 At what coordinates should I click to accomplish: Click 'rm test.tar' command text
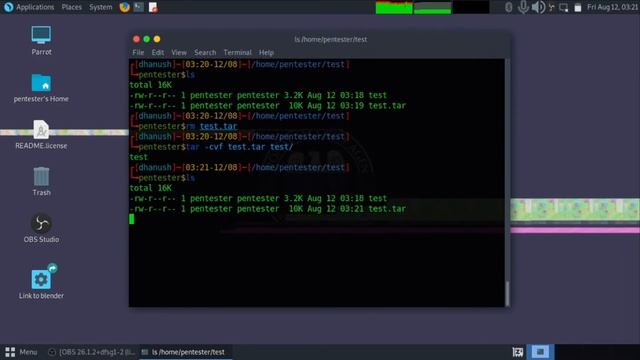coord(211,127)
